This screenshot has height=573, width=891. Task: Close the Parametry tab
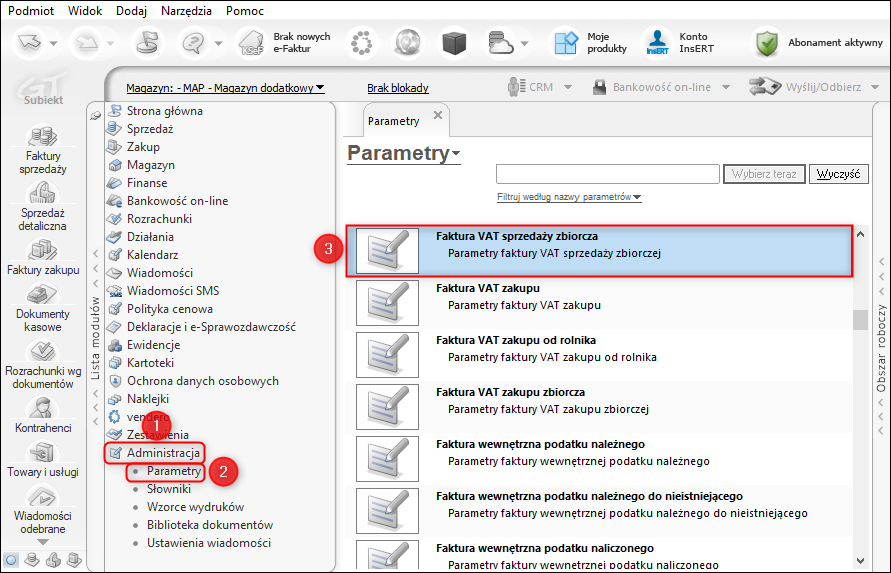[x=438, y=115]
